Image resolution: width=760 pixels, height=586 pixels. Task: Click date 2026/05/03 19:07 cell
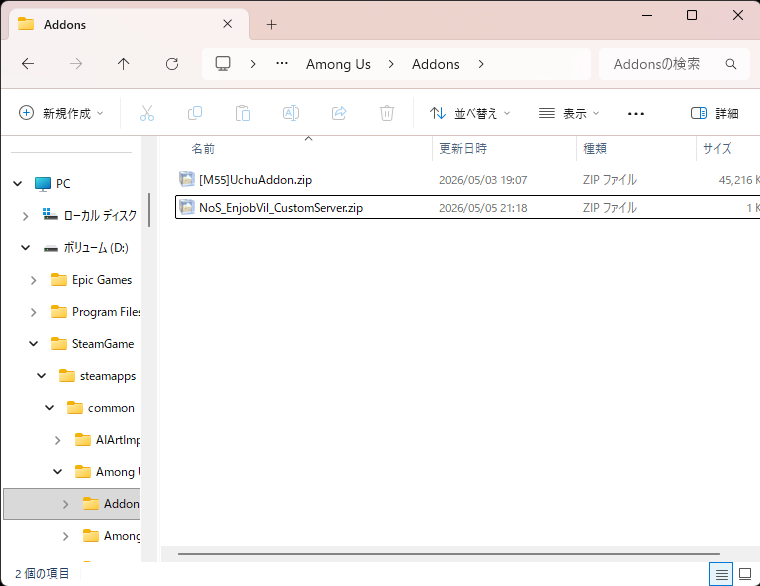(x=483, y=180)
